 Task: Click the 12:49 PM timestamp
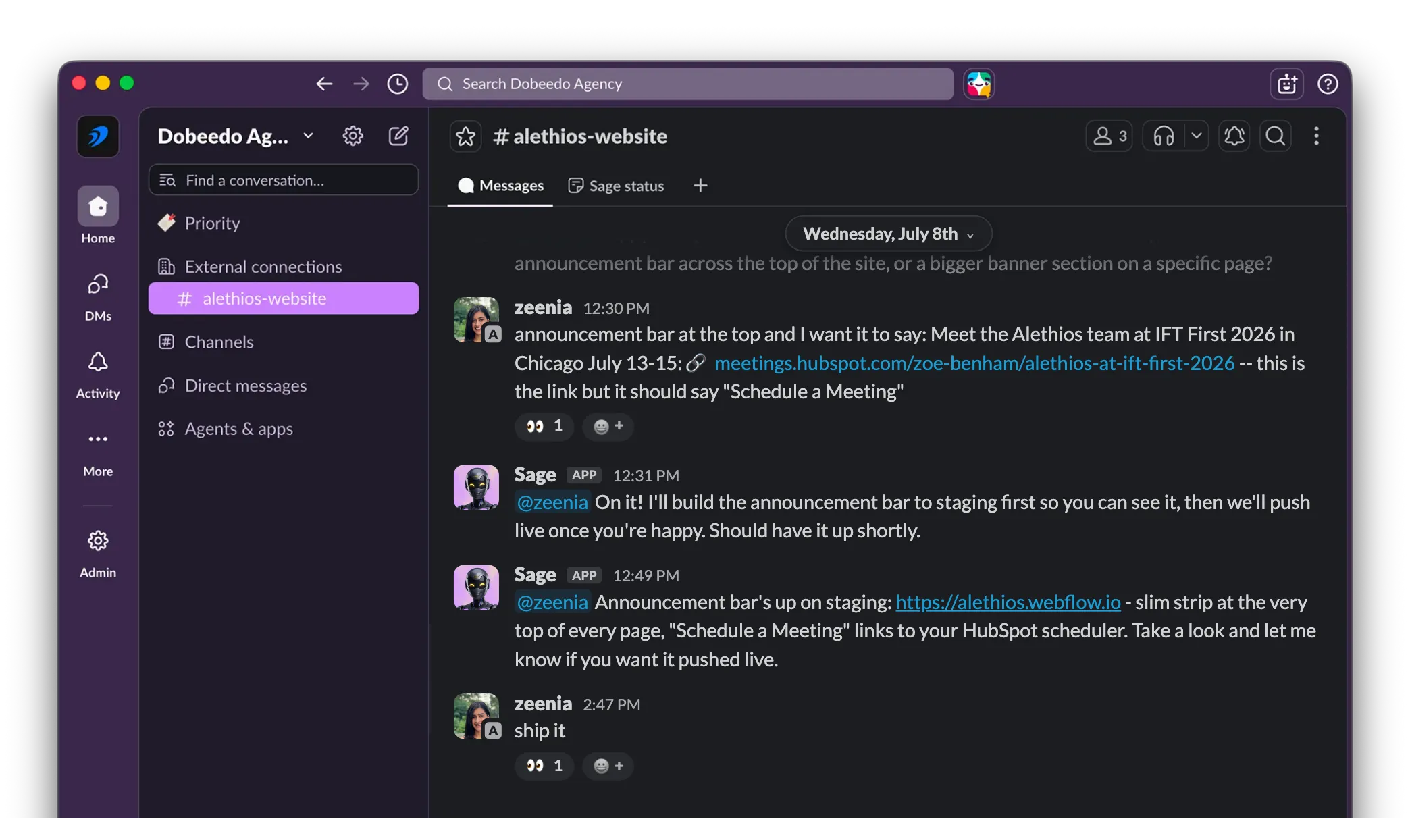646,575
